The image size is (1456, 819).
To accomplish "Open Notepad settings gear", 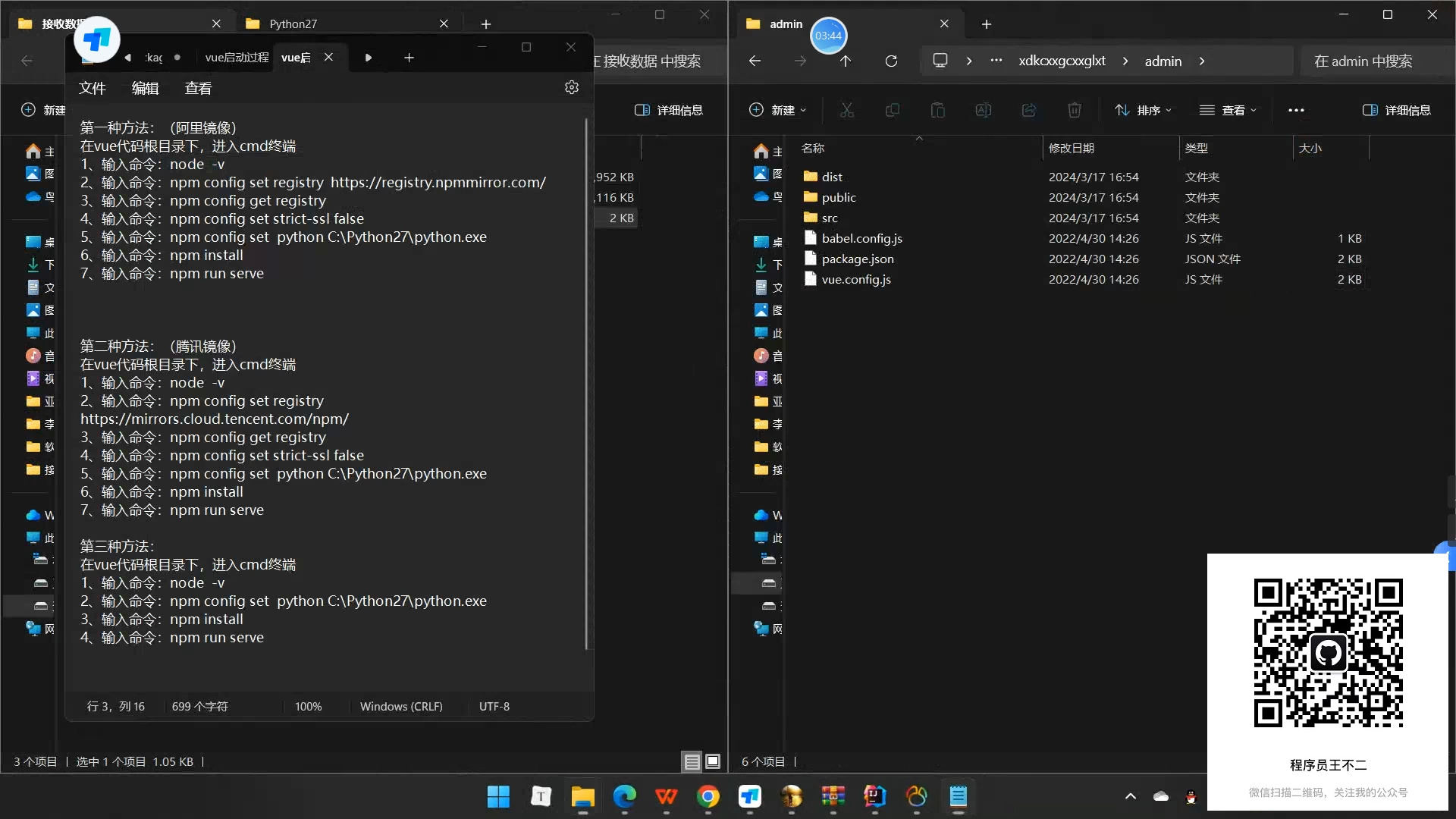I will click(x=572, y=88).
